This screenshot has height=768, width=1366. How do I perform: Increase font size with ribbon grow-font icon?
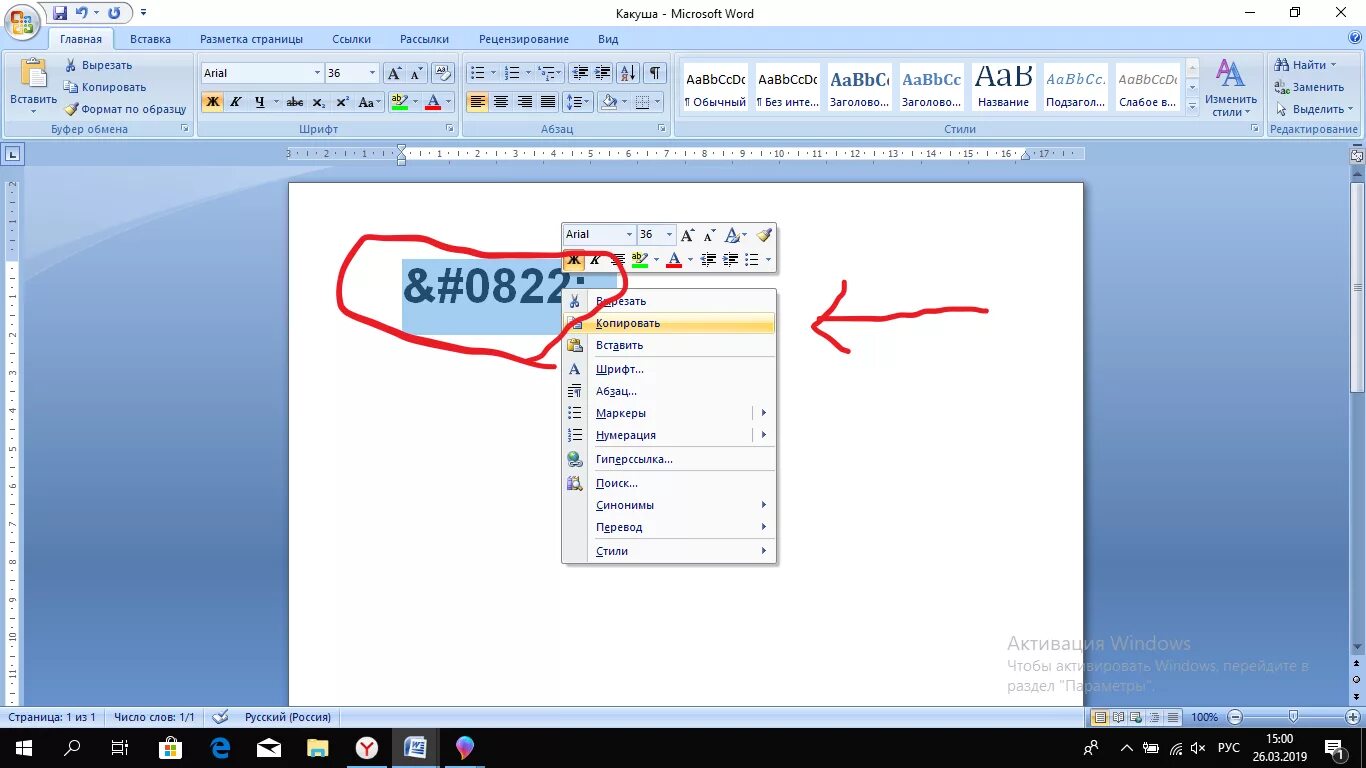click(394, 73)
